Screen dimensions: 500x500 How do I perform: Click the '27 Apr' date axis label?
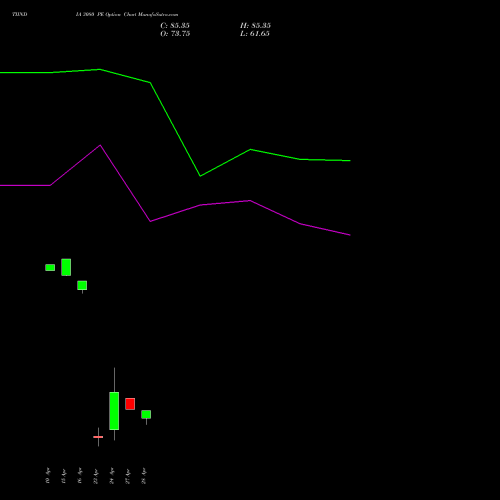click(x=128, y=476)
